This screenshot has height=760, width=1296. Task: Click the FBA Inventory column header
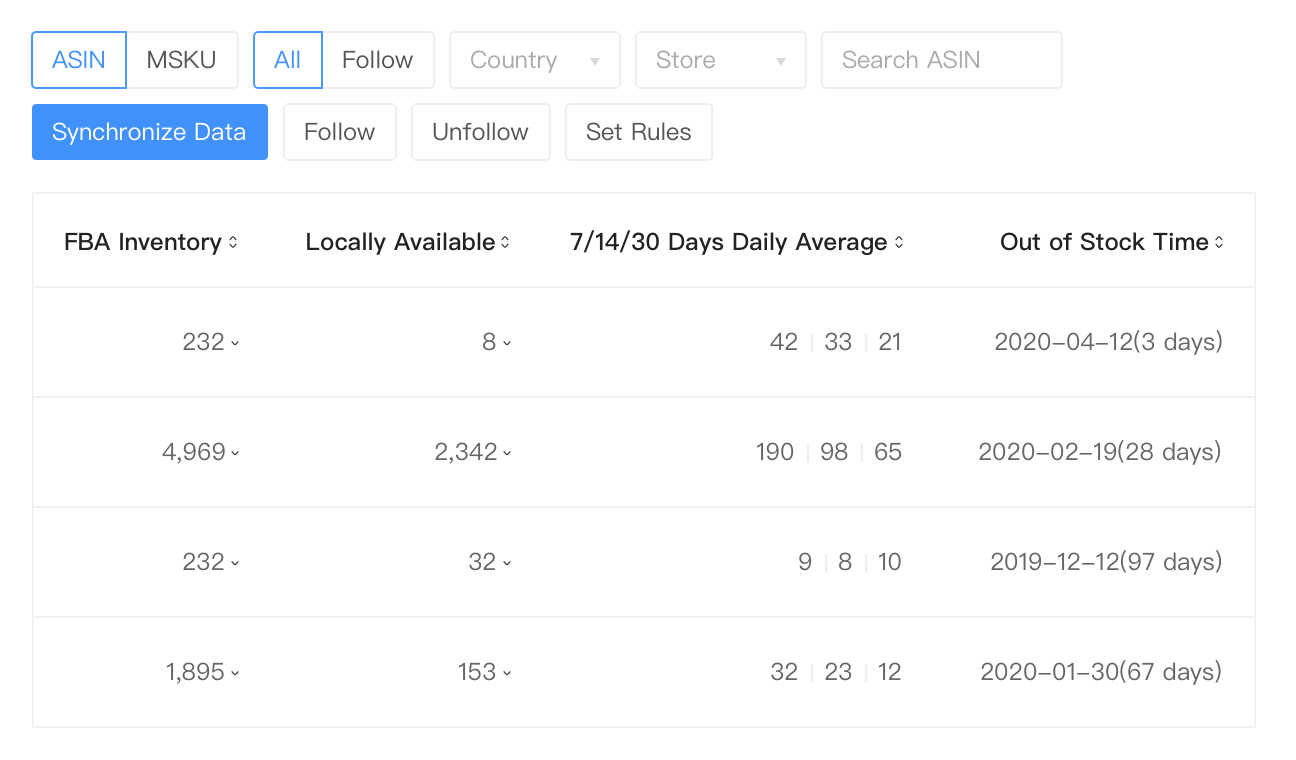click(x=143, y=242)
